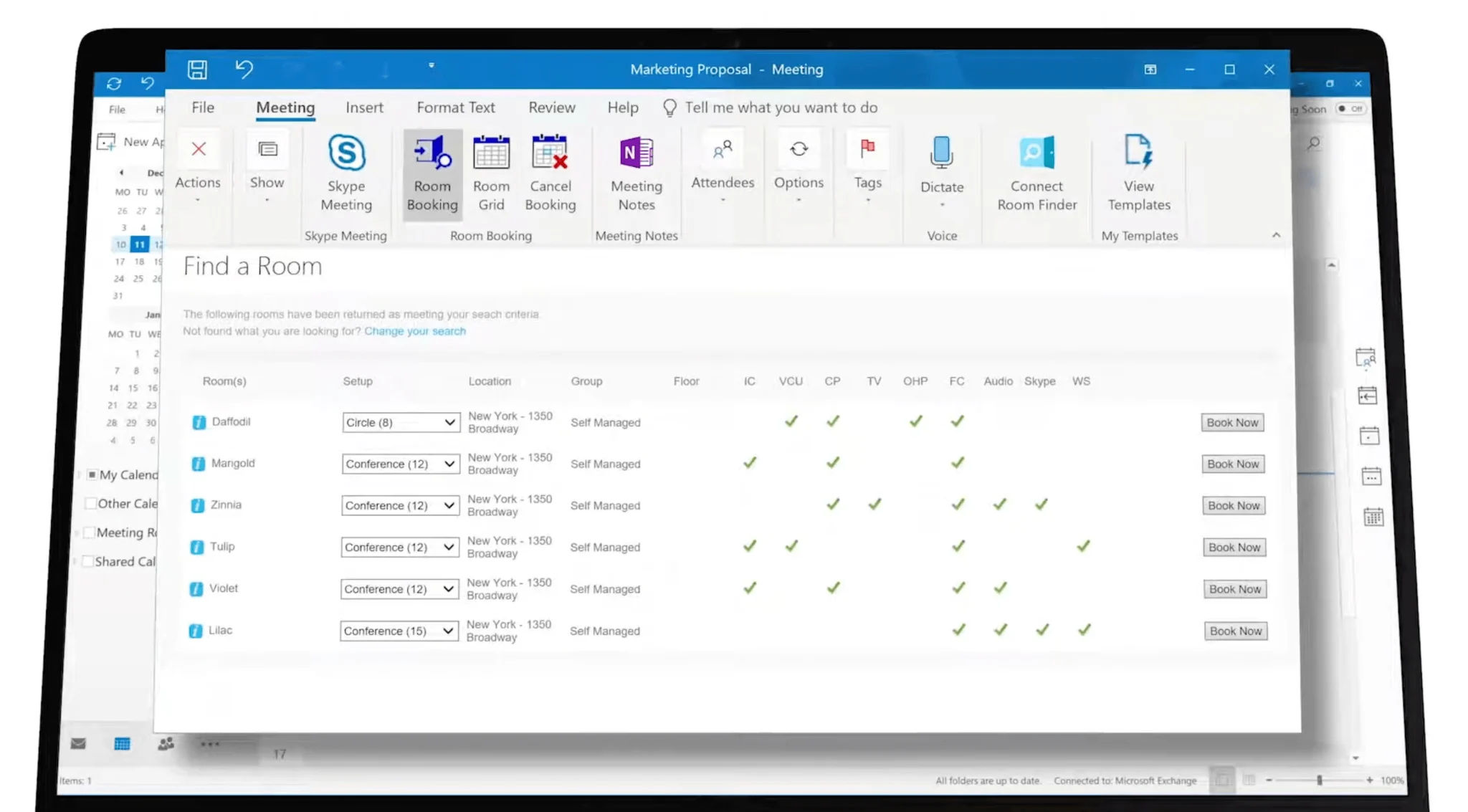Toggle the Meeting Rooms checkbox
Viewport: 1468px width, 812px height.
pyautogui.click(x=89, y=532)
